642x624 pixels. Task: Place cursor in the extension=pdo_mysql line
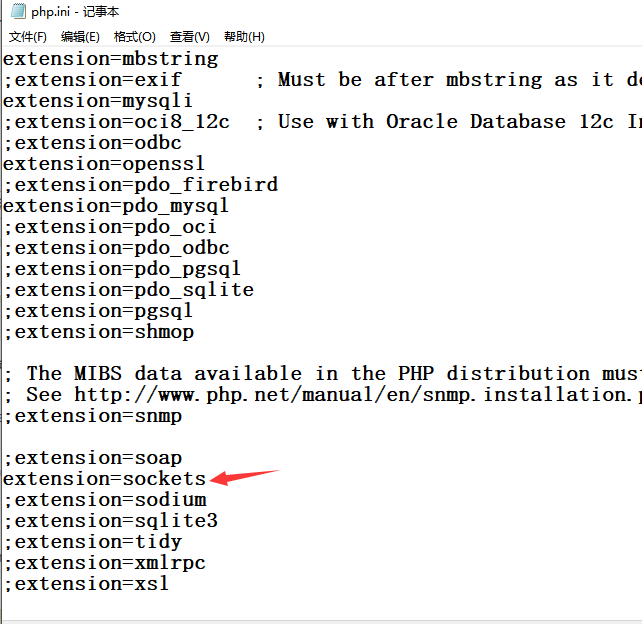tap(116, 206)
